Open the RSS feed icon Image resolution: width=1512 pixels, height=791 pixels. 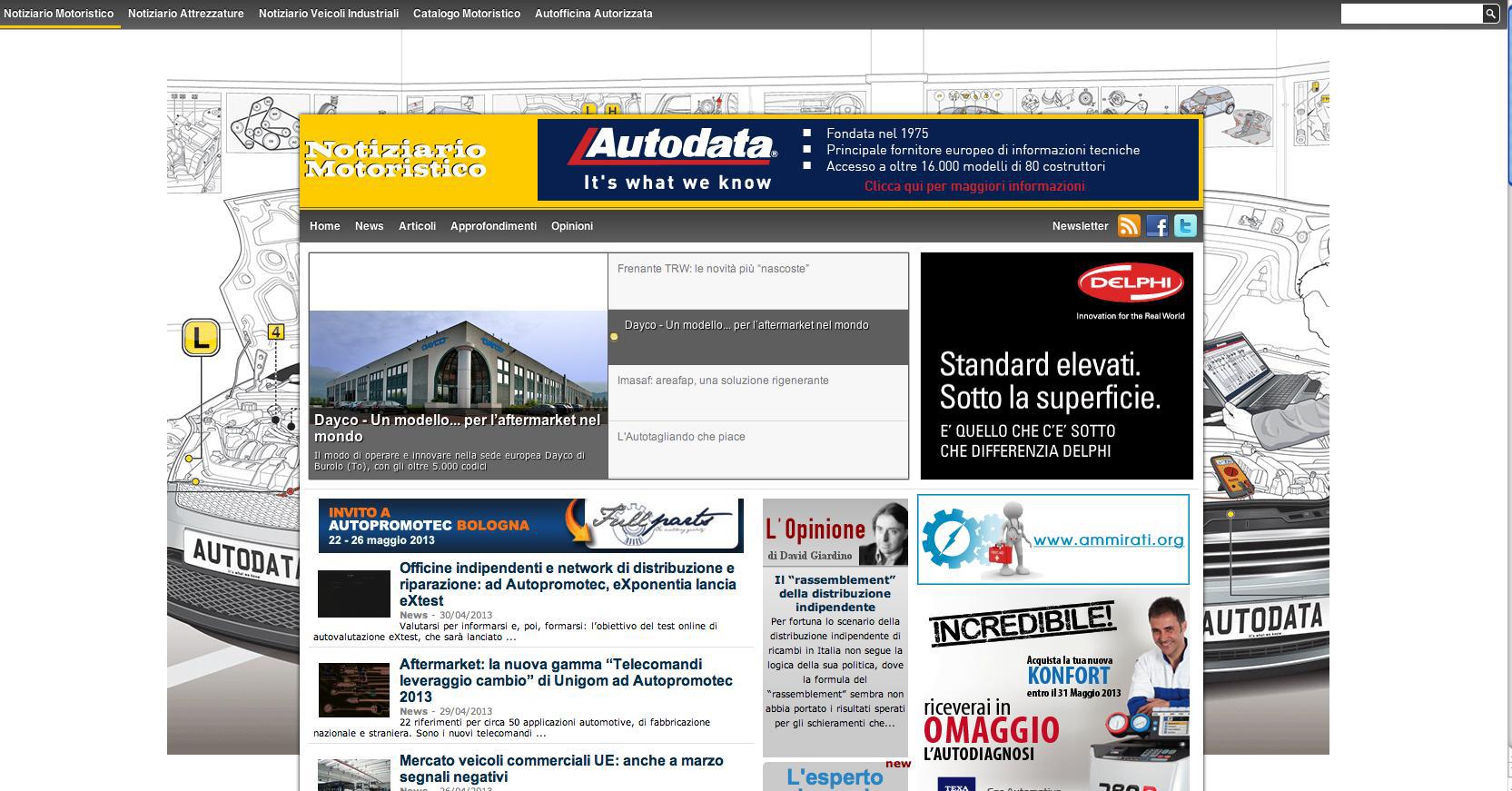pos(1129,226)
